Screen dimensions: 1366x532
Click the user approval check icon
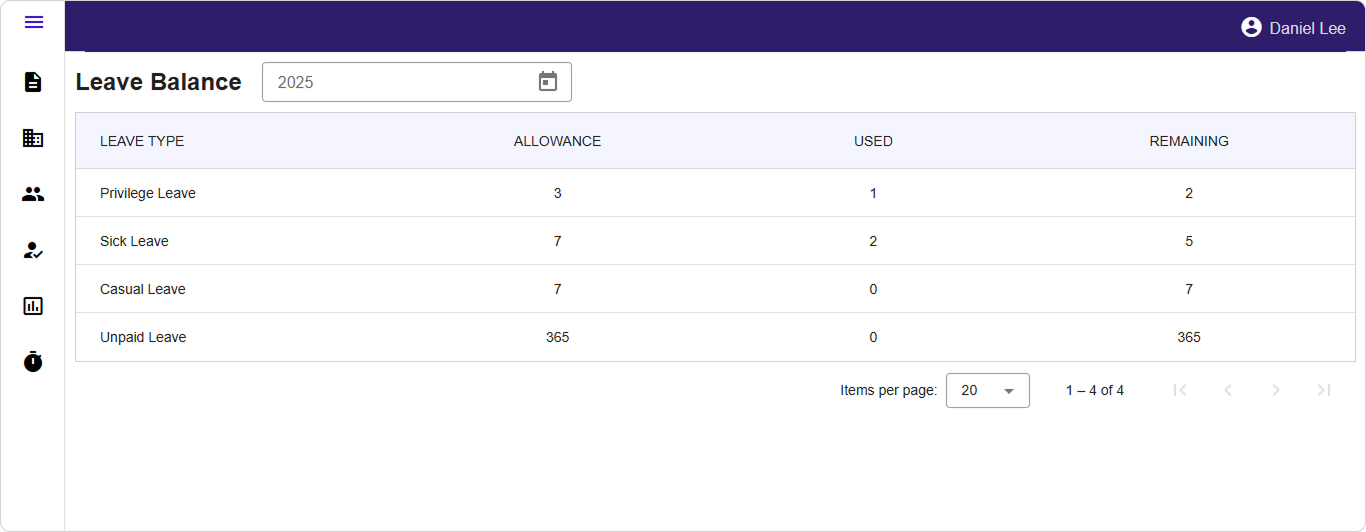click(x=33, y=250)
